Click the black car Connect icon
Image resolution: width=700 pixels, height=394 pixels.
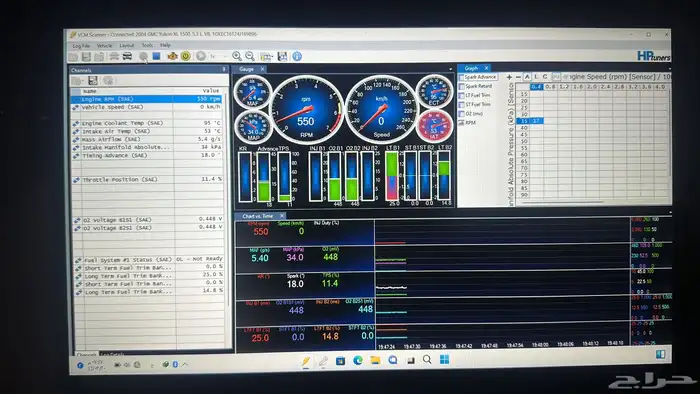click(x=127, y=56)
